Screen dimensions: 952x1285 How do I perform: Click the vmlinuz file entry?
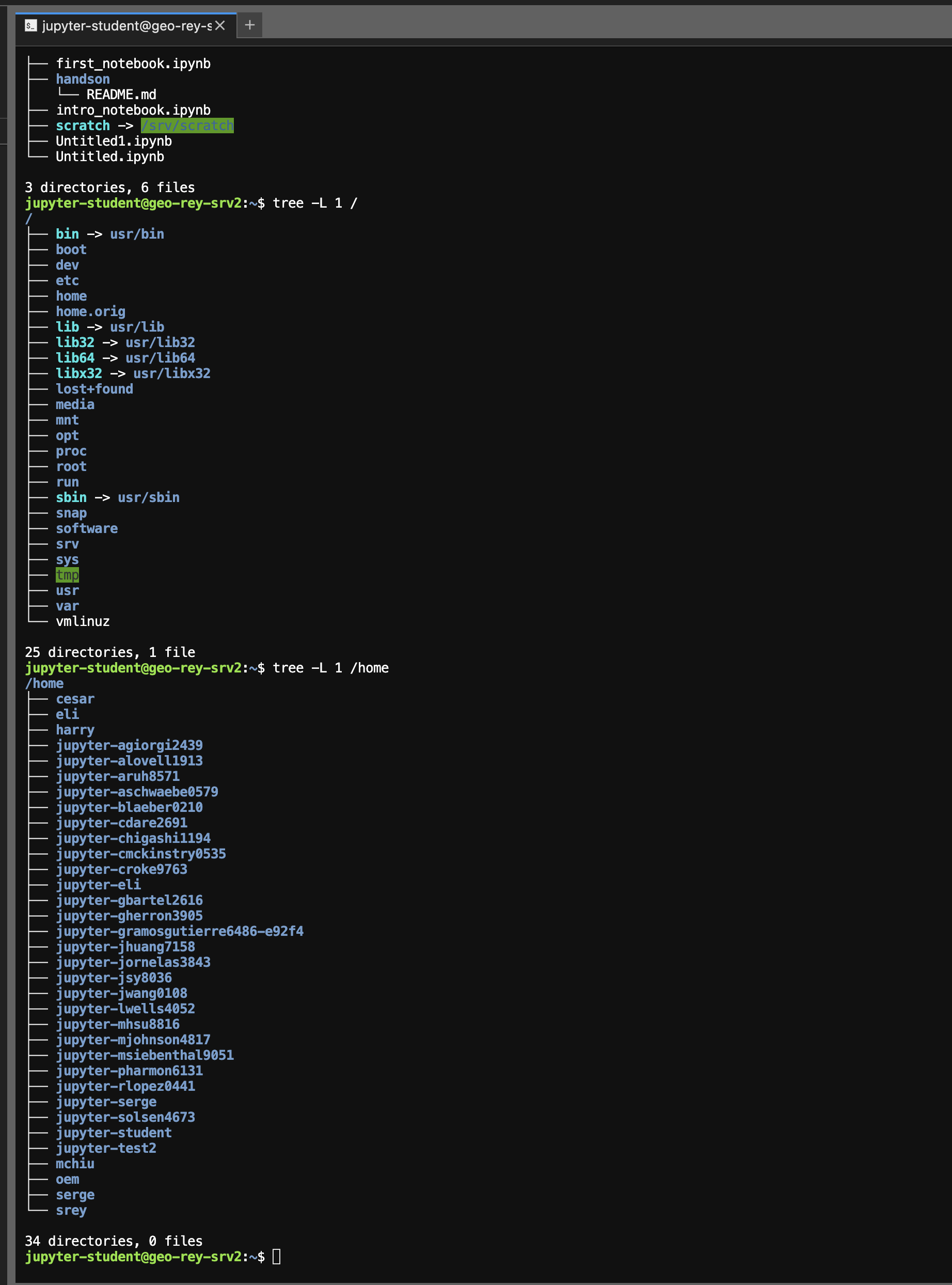83,621
